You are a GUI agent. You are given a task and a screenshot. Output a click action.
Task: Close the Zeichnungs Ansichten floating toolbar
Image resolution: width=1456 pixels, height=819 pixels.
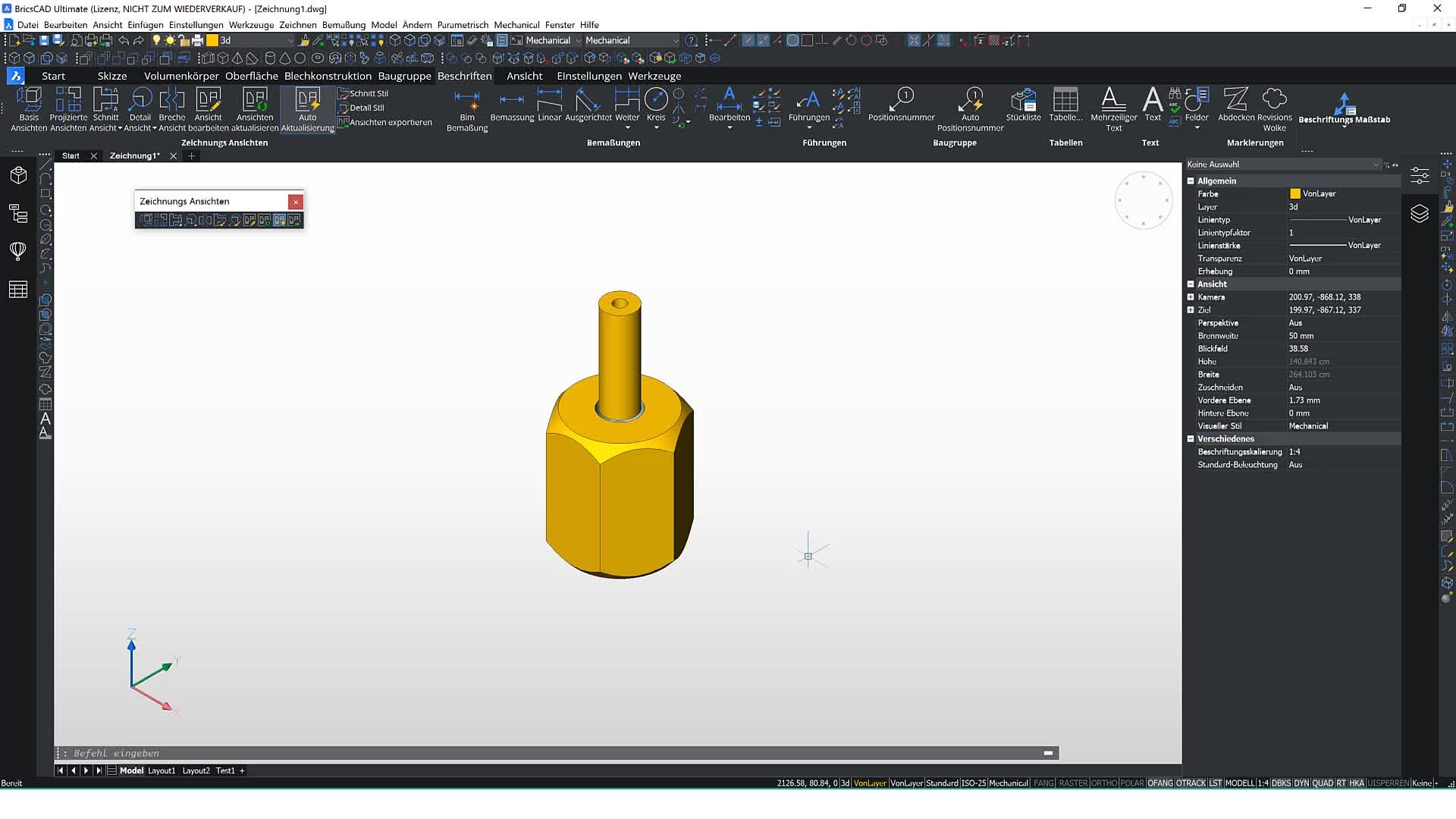tap(296, 202)
